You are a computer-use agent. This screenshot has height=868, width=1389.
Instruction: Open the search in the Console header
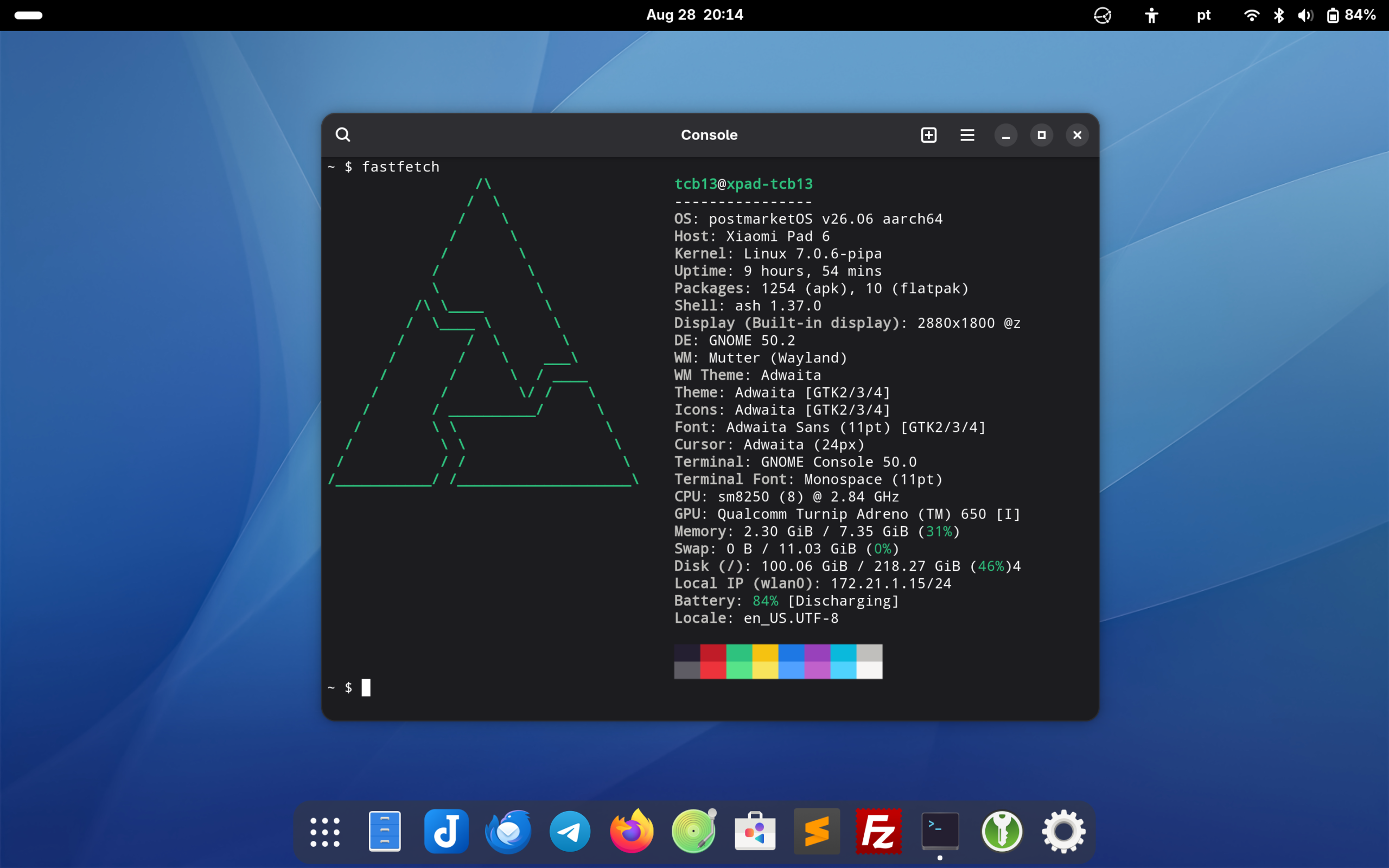[x=343, y=135]
